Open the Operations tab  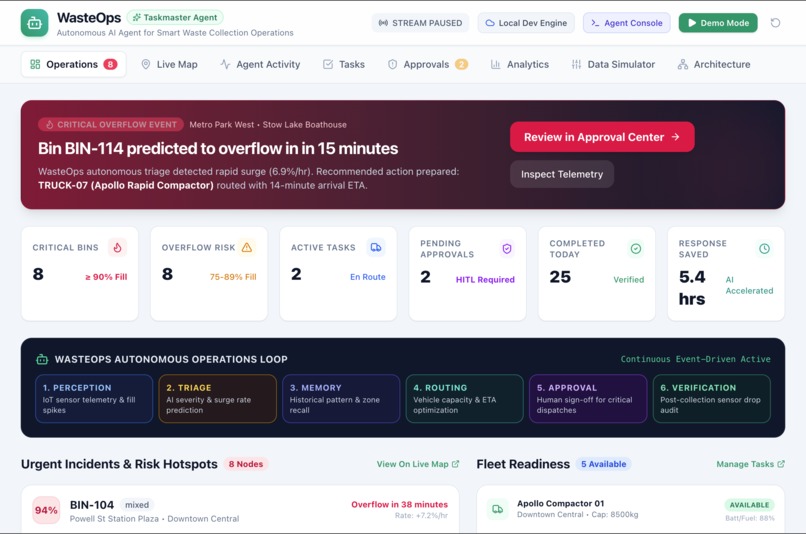coord(74,64)
